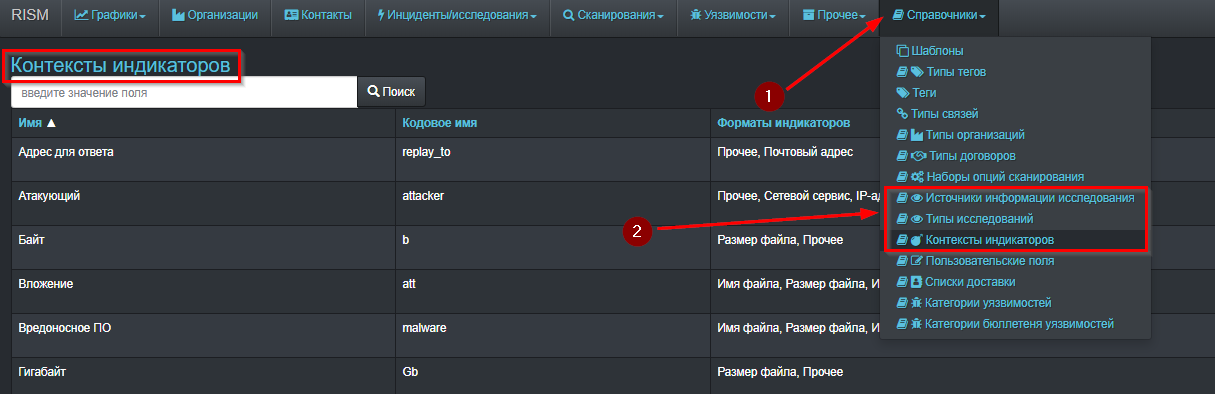This screenshot has height=394, width=1215.
Task: Expand the Инциденты/исследования dropdown
Action: [456, 16]
